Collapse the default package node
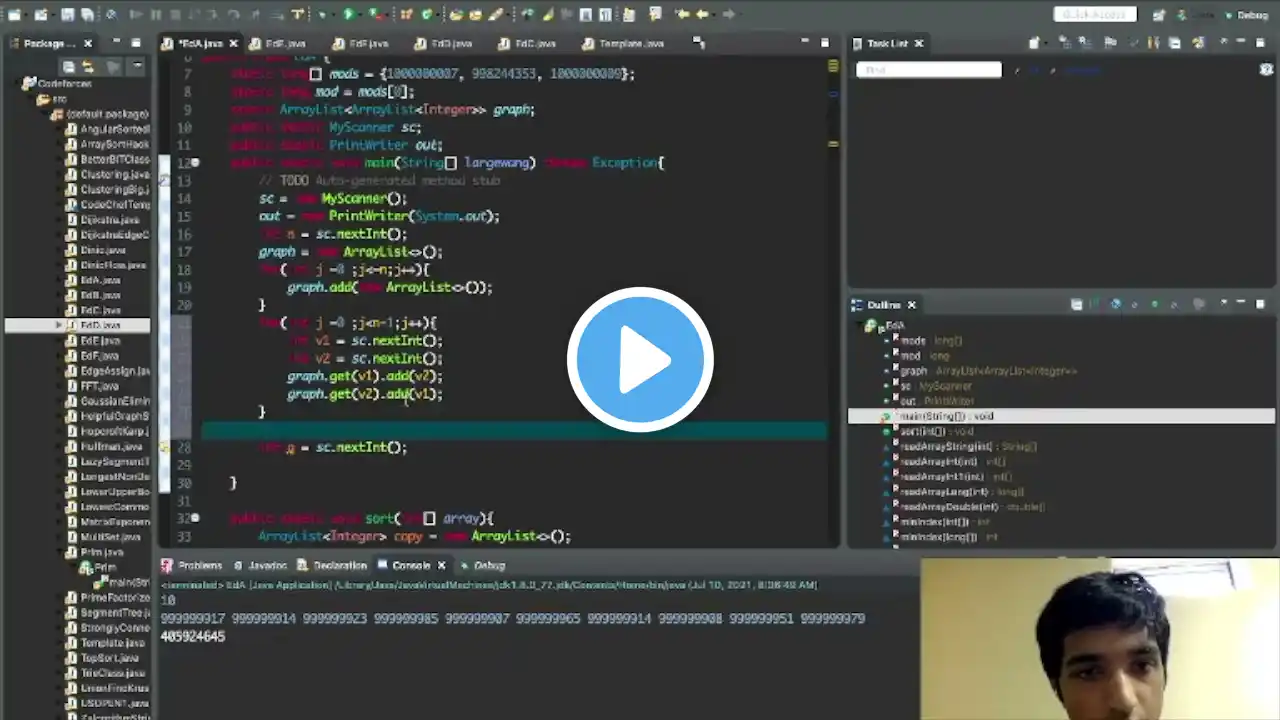Screen dimensions: 1280x720 pyautogui.click(x=44, y=114)
